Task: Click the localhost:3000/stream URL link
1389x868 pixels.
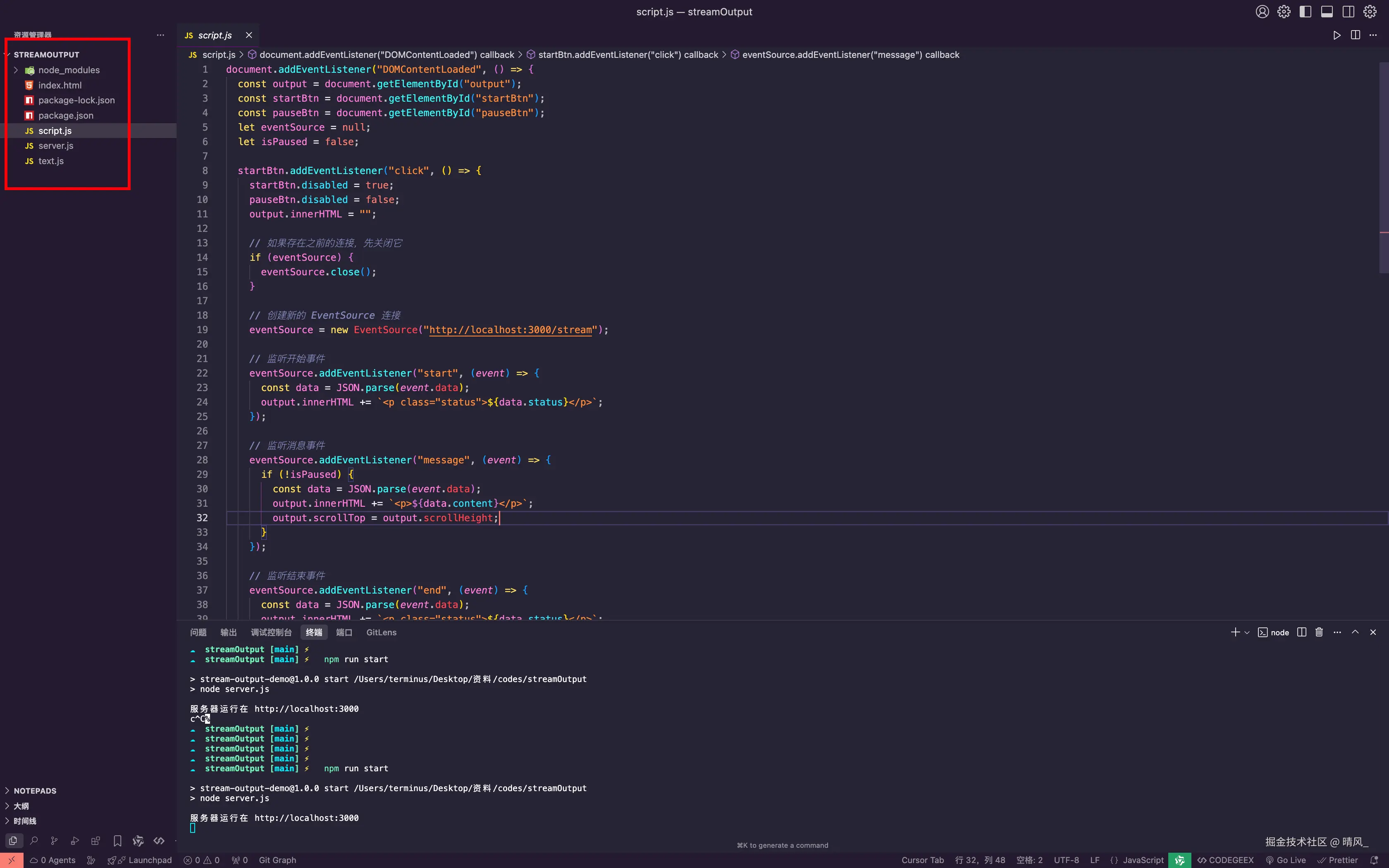Action: (510, 330)
